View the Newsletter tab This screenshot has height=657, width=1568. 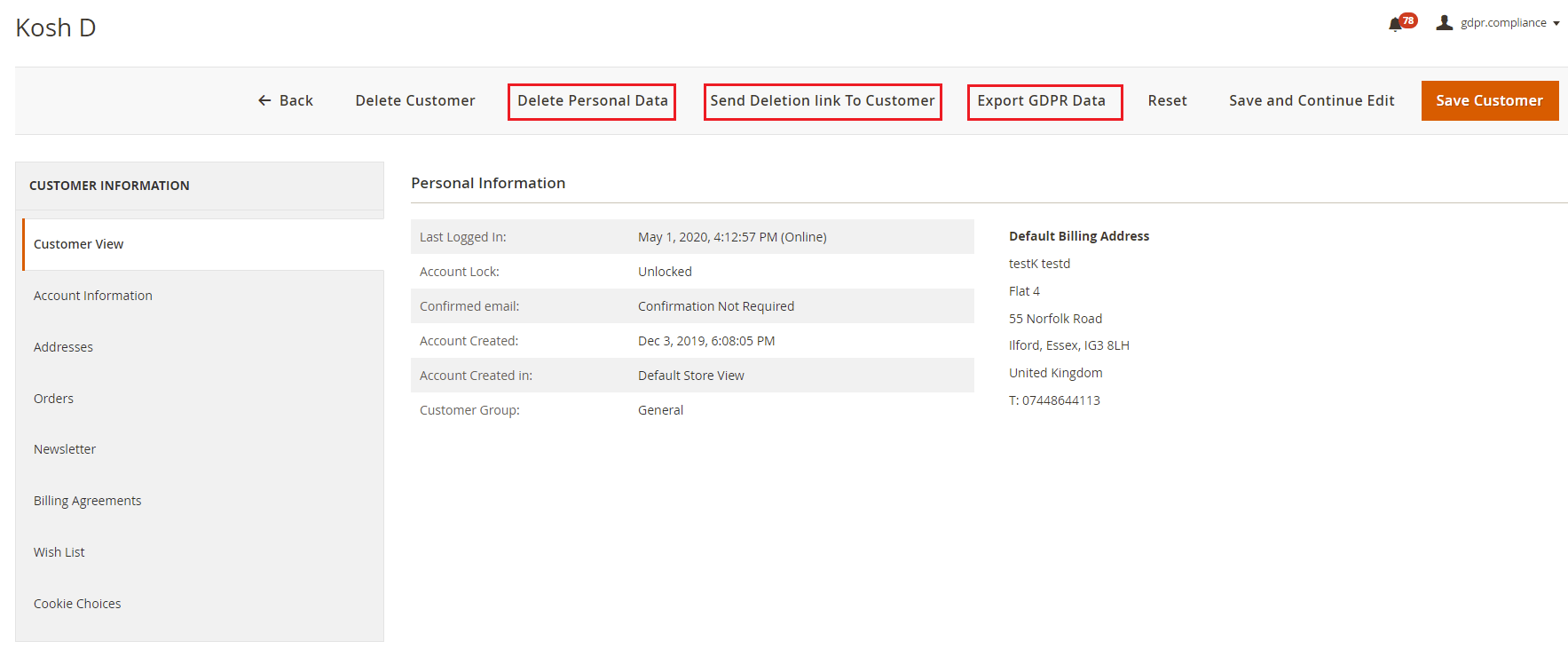click(65, 449)
